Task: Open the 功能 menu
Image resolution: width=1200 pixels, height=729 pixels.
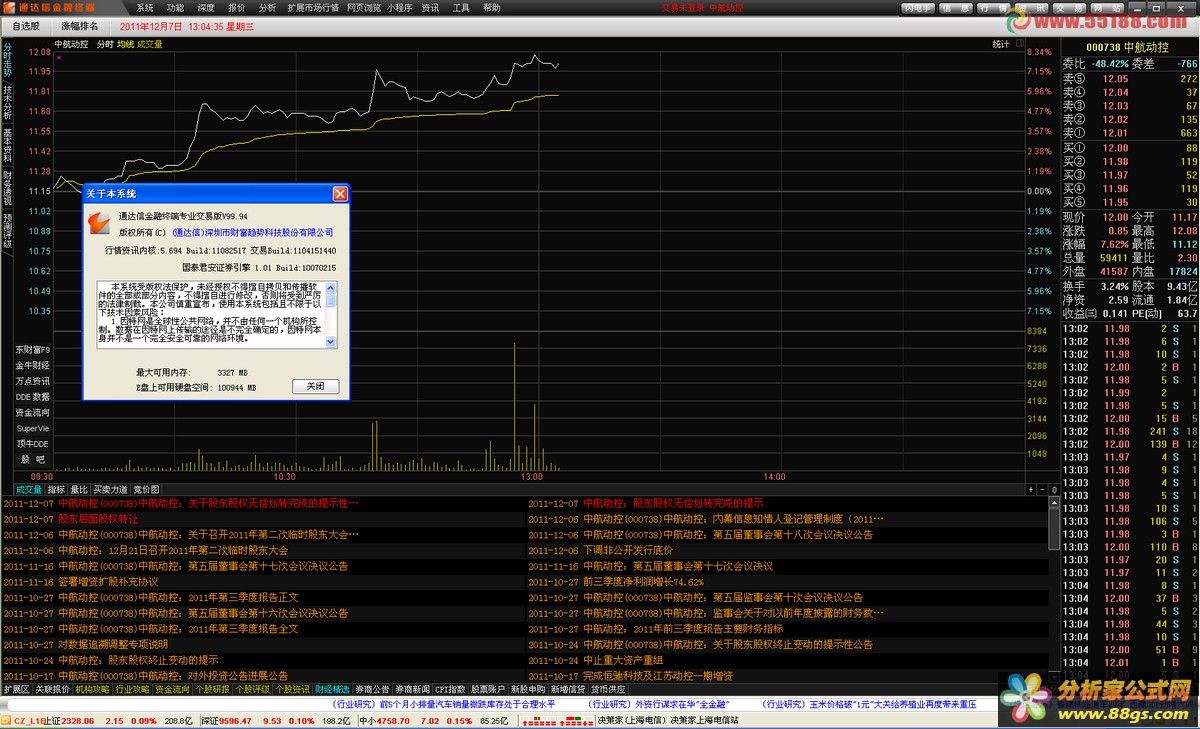Action: [x=176, y=7]
